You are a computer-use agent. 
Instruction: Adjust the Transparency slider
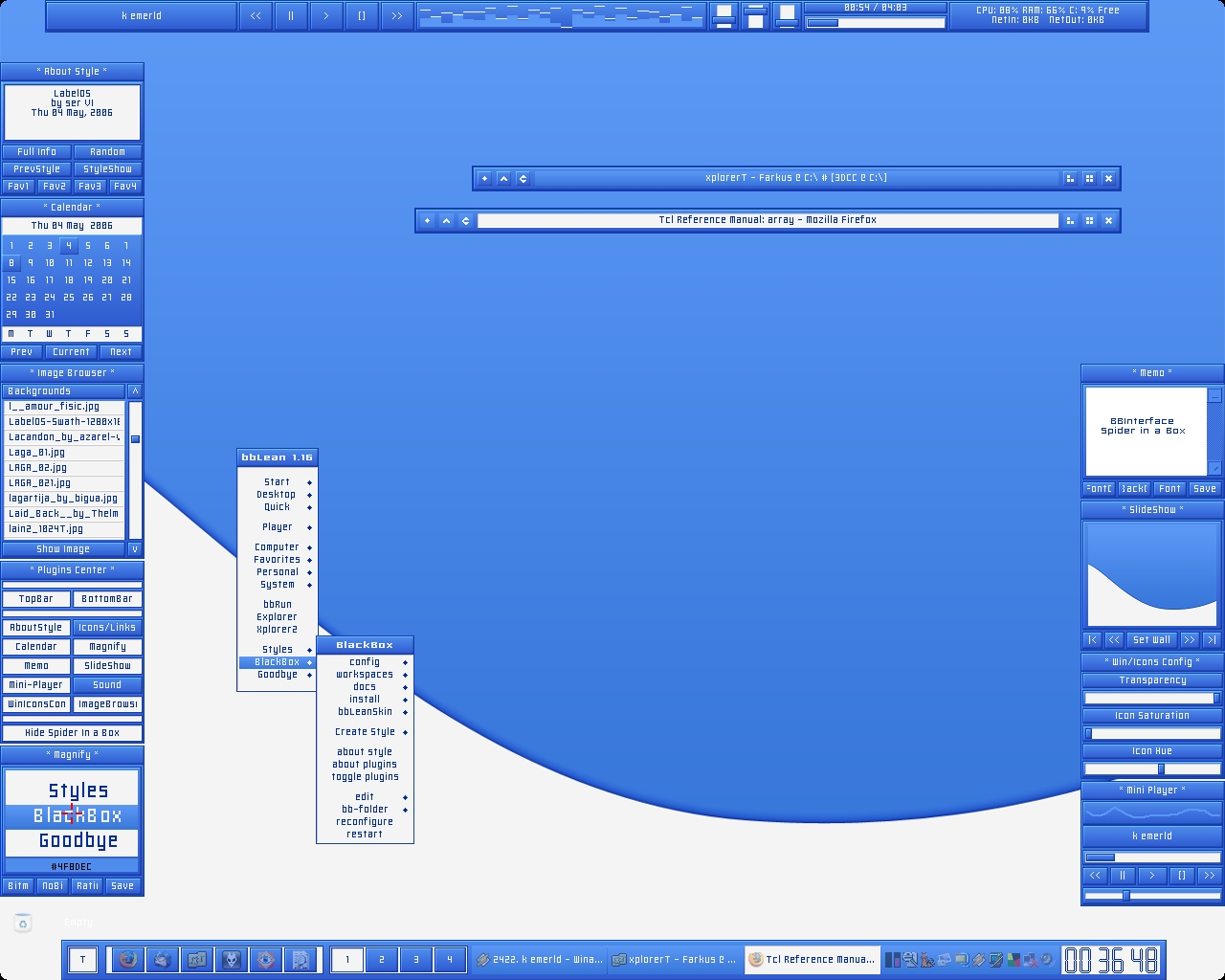coord(1152,698)
